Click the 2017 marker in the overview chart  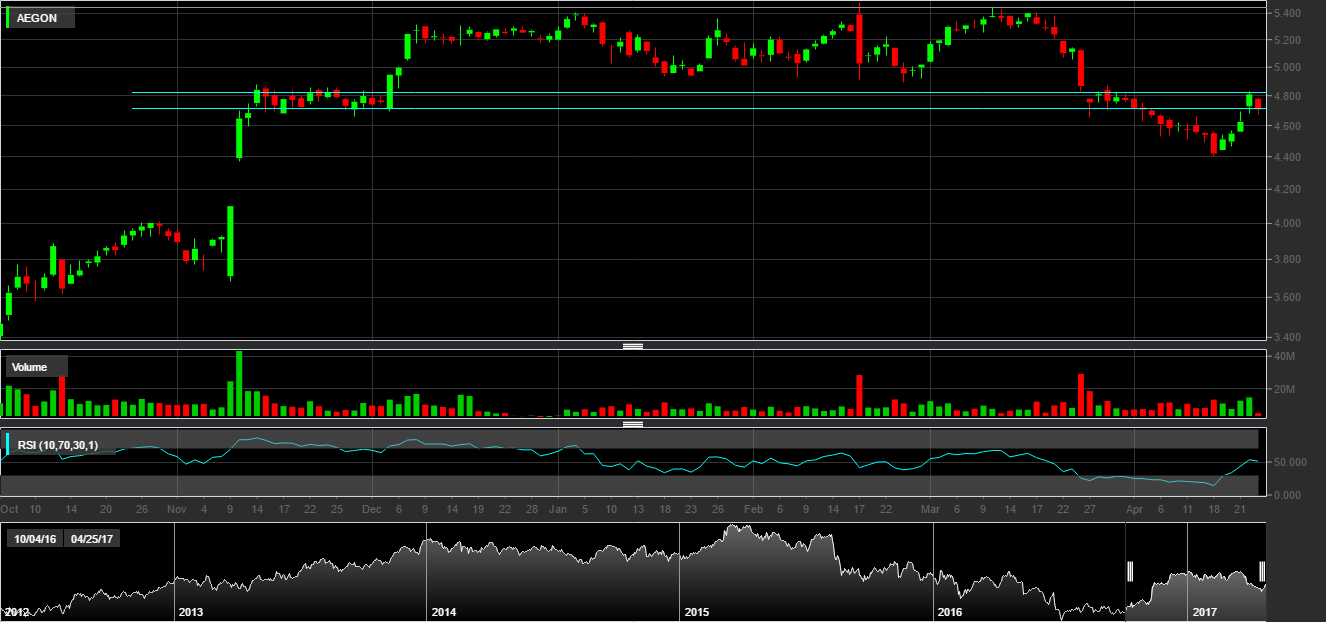(1203, 611)
